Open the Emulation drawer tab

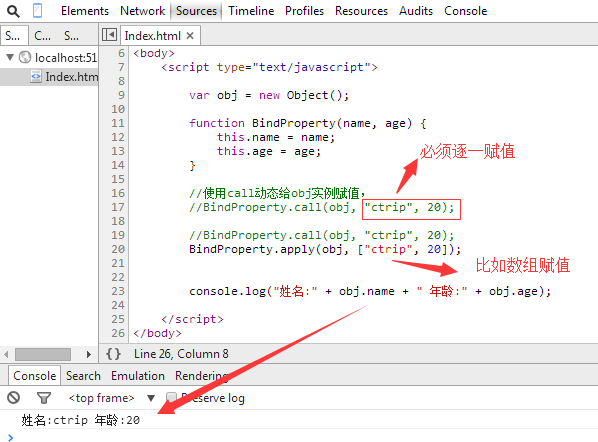click(x=138, y=376)
